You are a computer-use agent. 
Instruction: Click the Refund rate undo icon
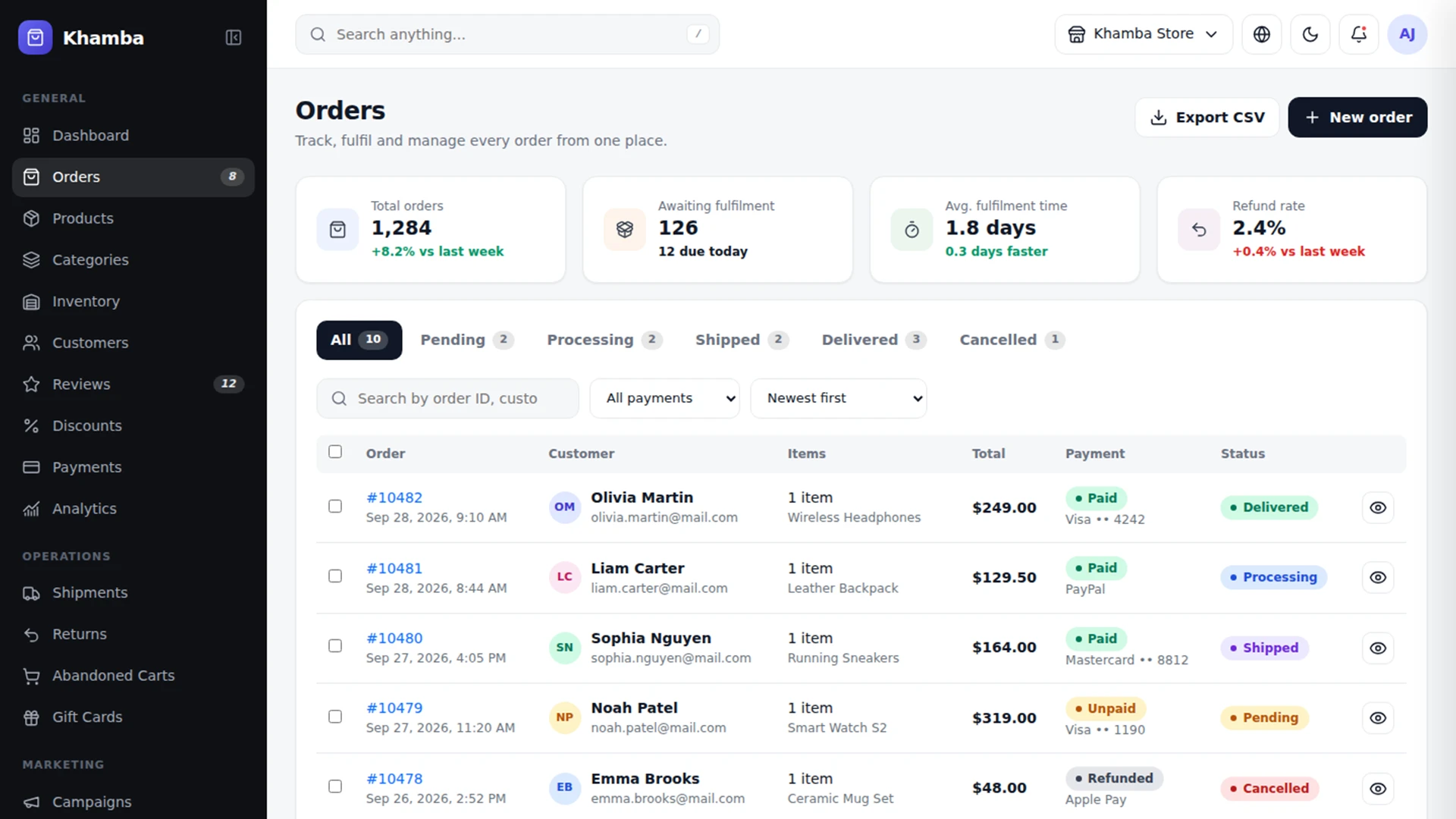pos(1199,229)
